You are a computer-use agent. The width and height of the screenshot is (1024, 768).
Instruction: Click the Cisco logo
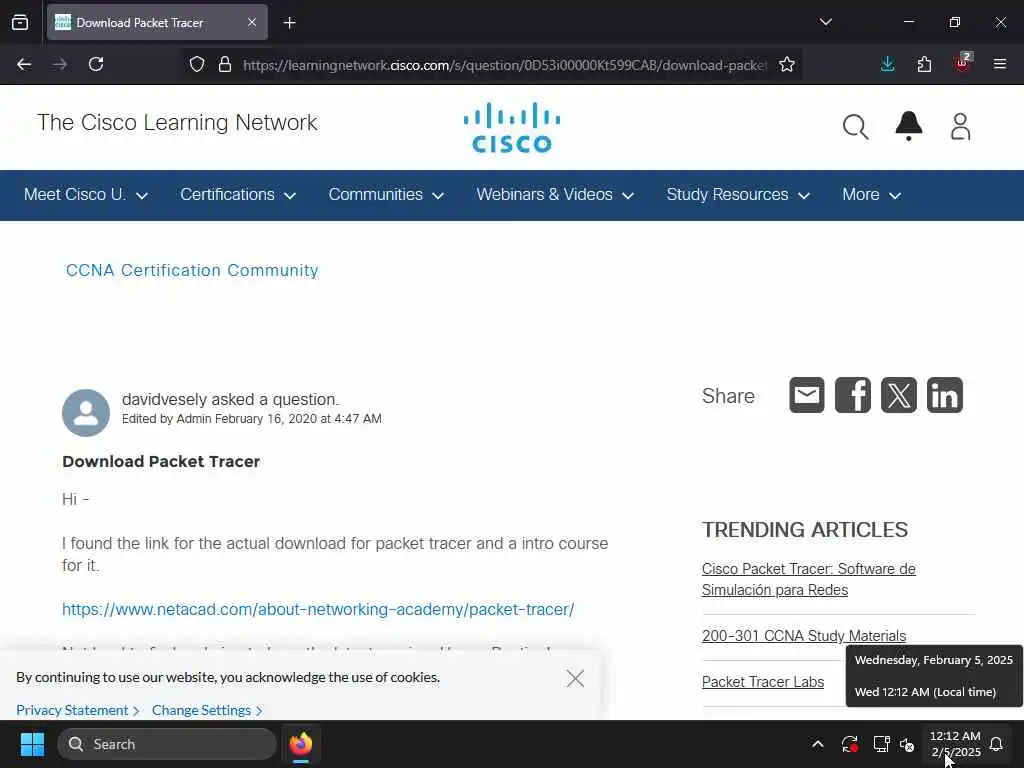512,127
